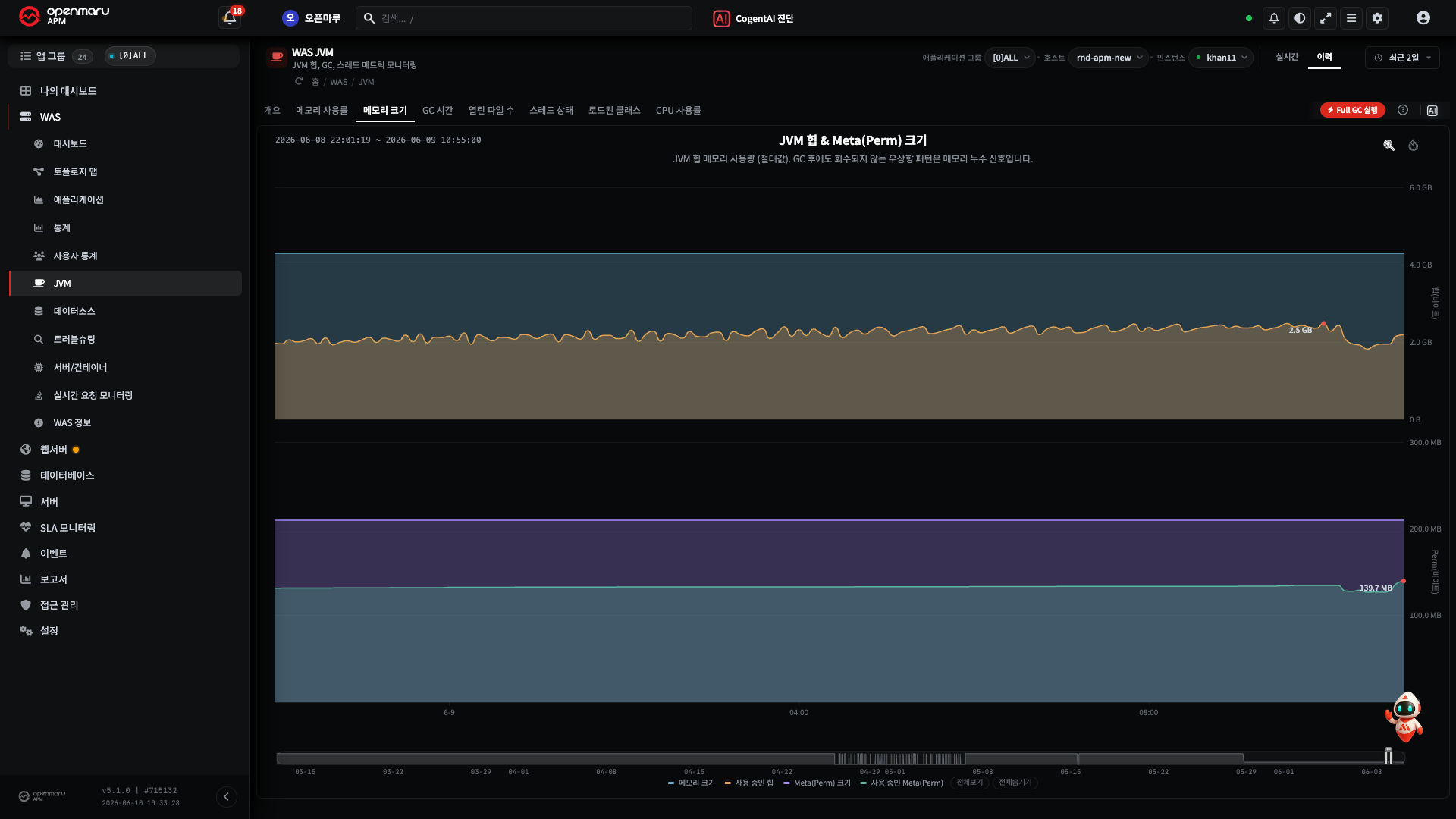
Task: Open the 앱 그룹 list
Action: pyautogui.click(x=56, y=56)
